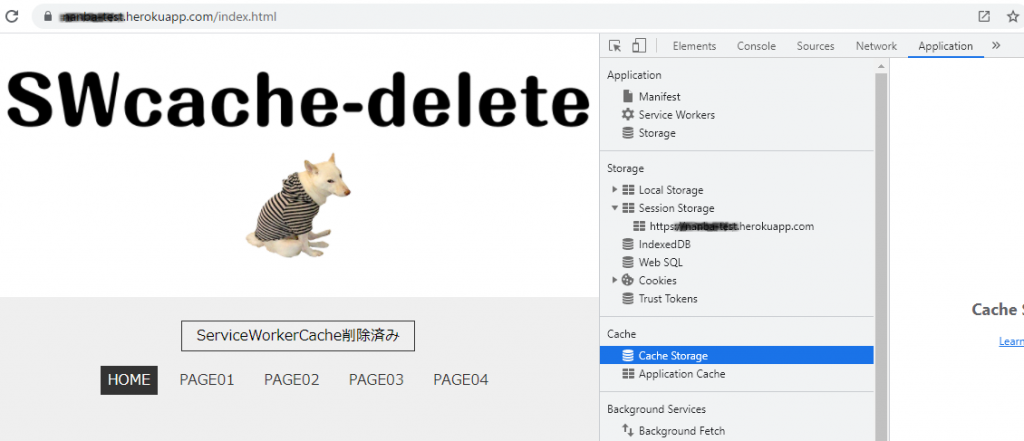The height and width of the screenshot is (441, 1024).
Task: Open Service Workers gear item
Action: pos(676,115)
